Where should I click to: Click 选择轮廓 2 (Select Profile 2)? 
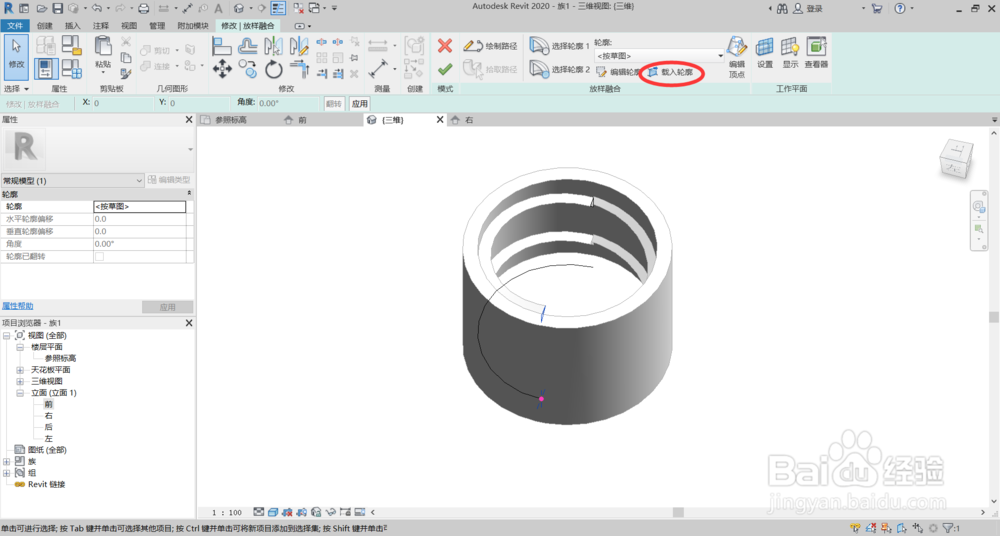point(559,69)
